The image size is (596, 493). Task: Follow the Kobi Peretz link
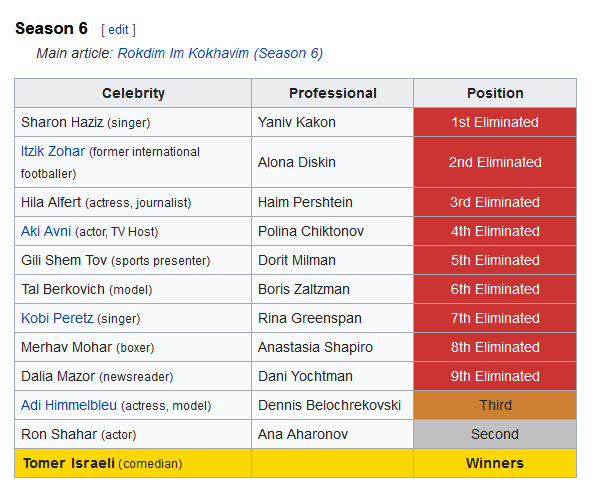57,318
